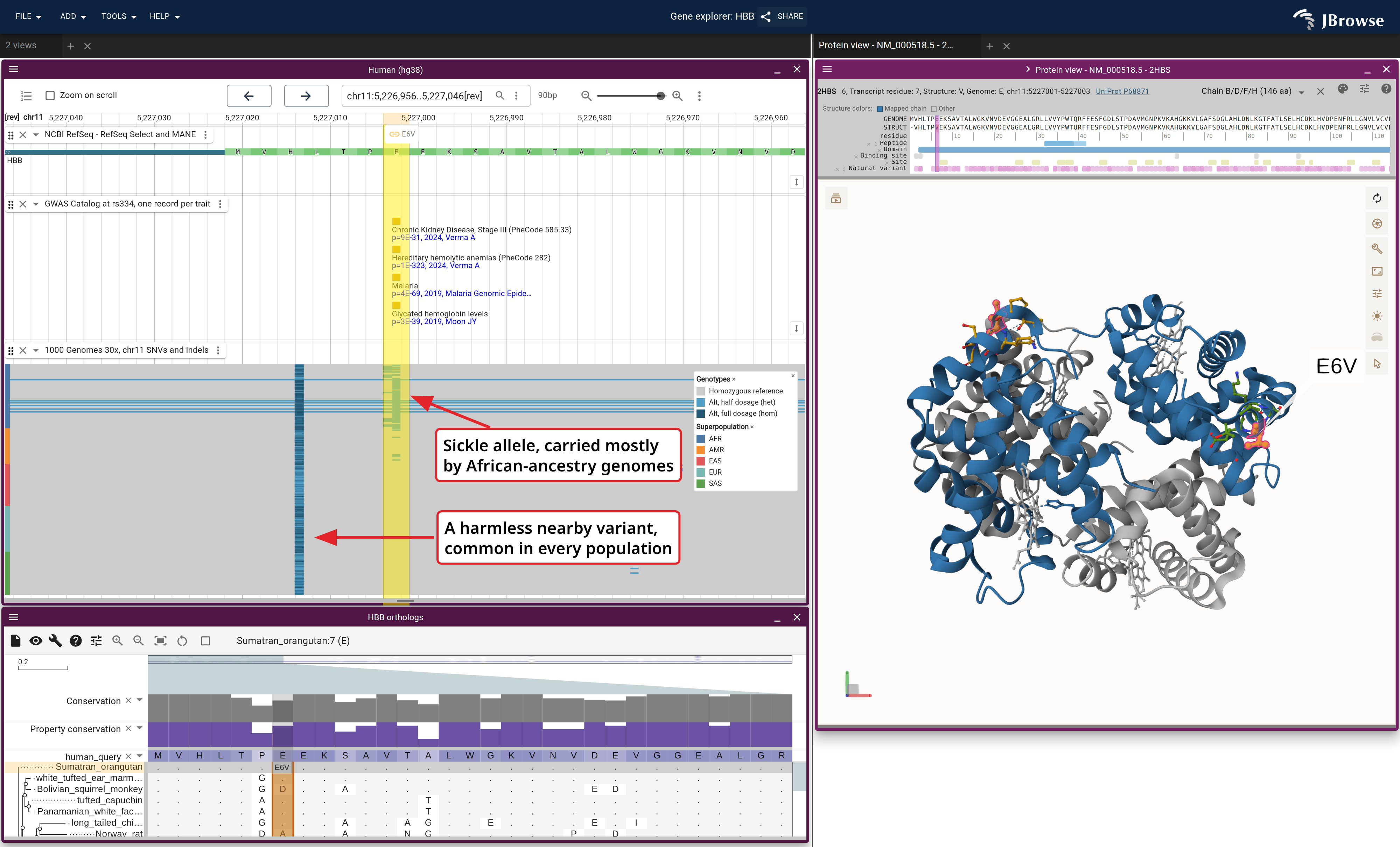The image size is (1400, 847).
Task: Open the HELP menu
Action: [x=165, y=16]
